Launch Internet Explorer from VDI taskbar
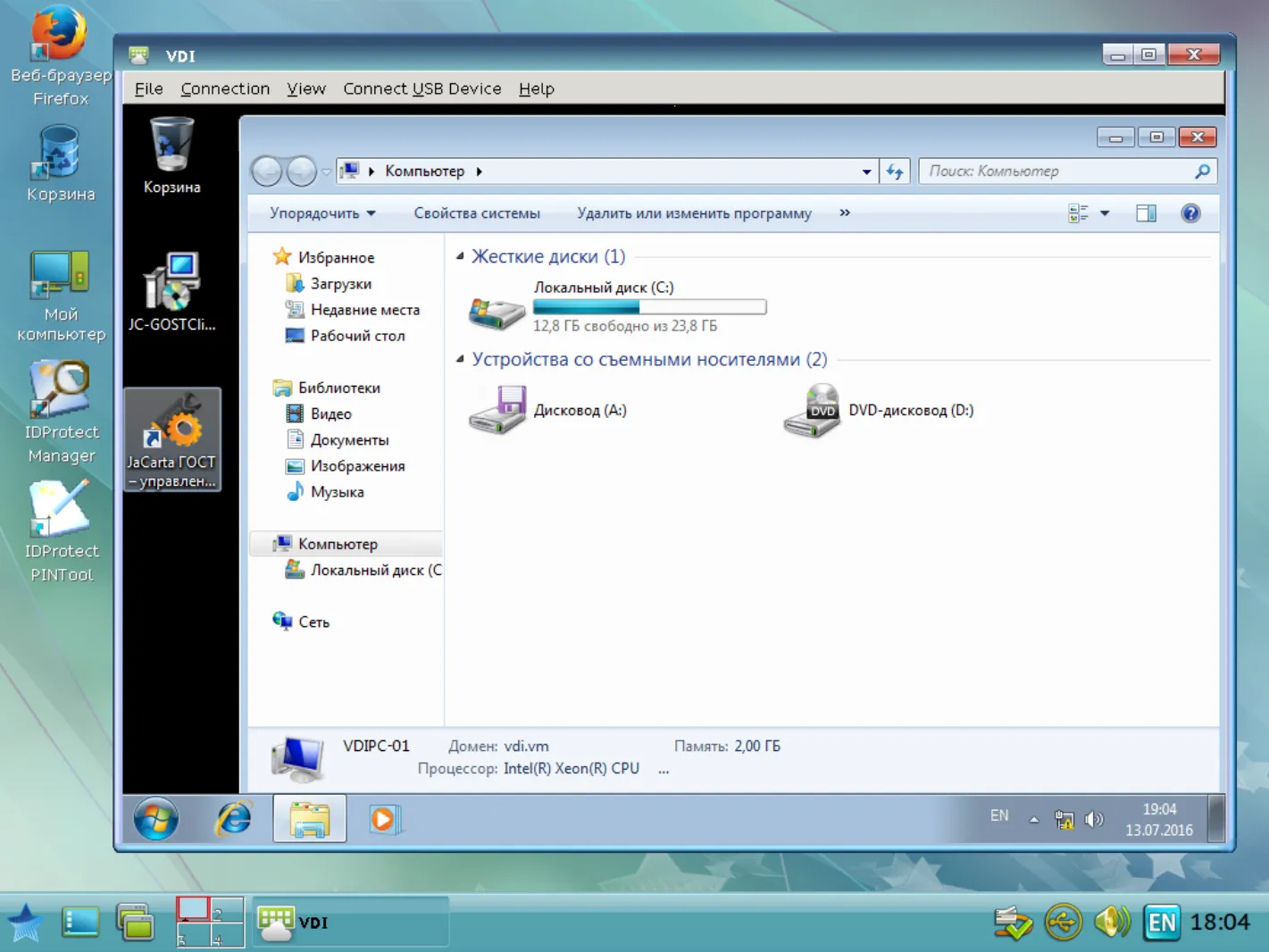 [x=234, y=819]
